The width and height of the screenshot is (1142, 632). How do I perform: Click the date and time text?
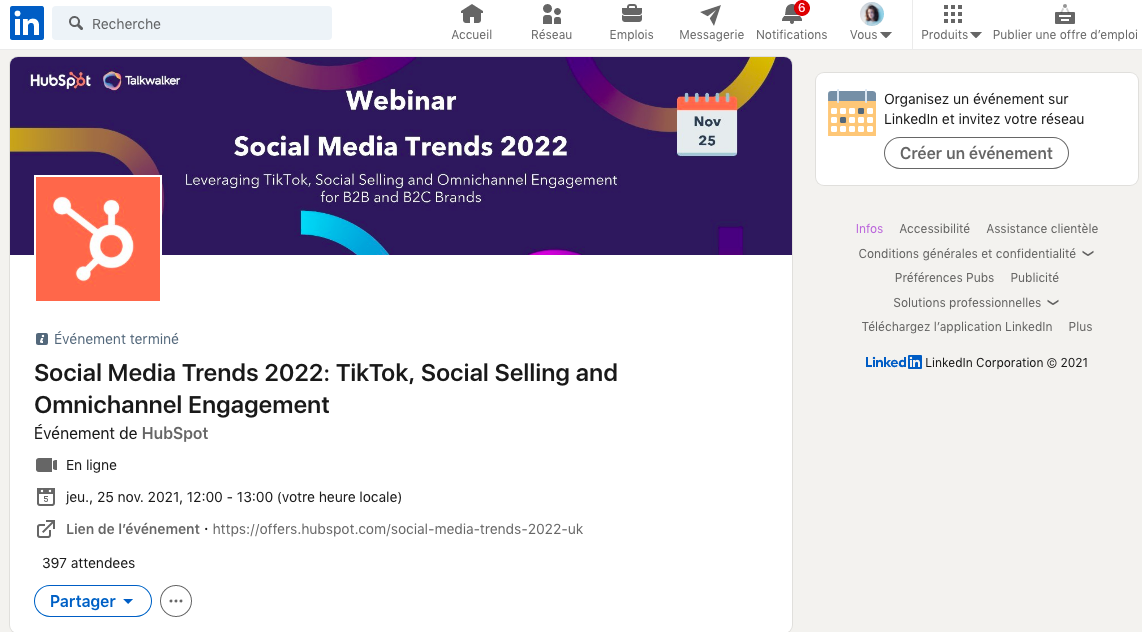tap(234, 497)
